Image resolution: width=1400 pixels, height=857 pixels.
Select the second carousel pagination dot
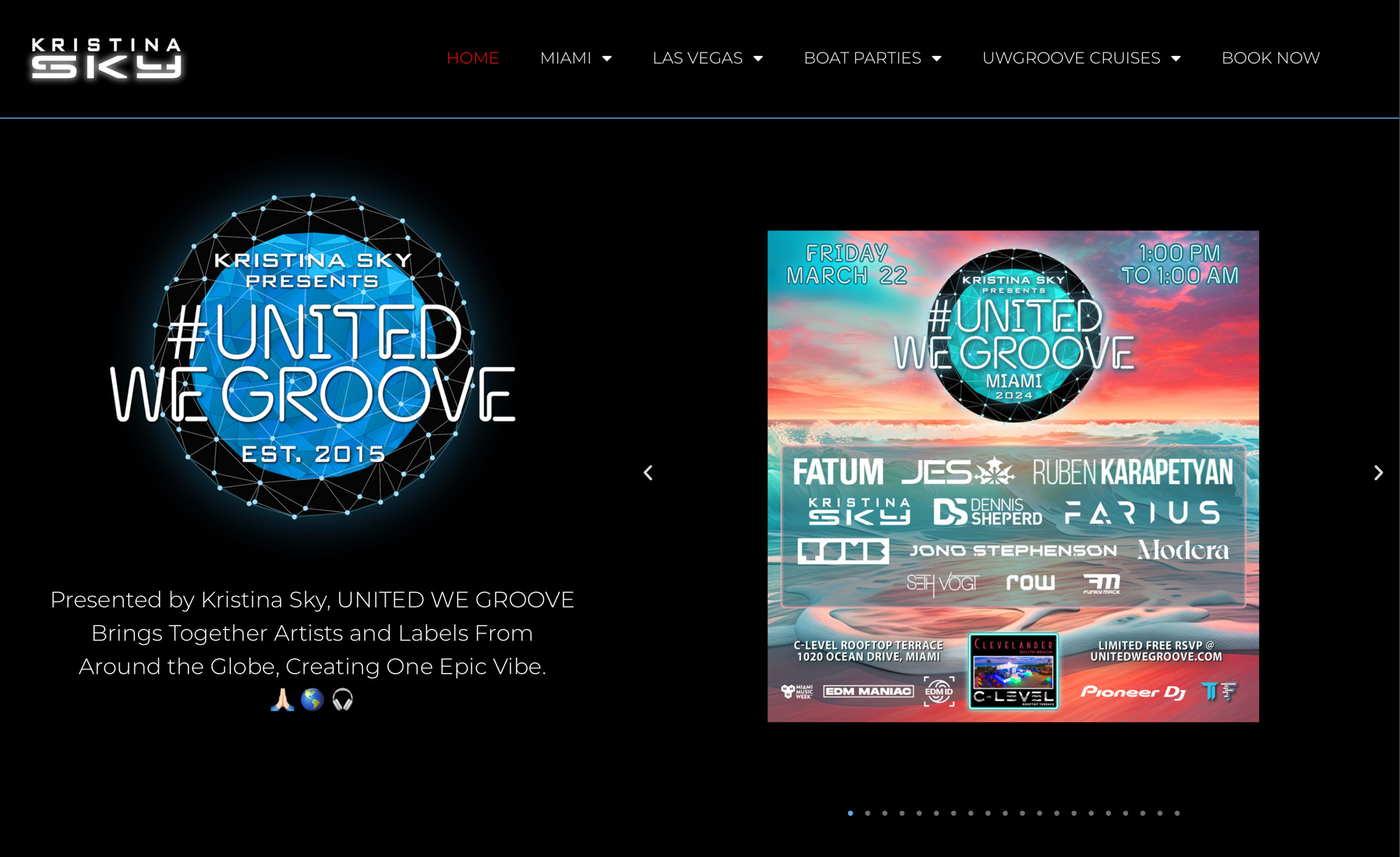click(868, 813)
